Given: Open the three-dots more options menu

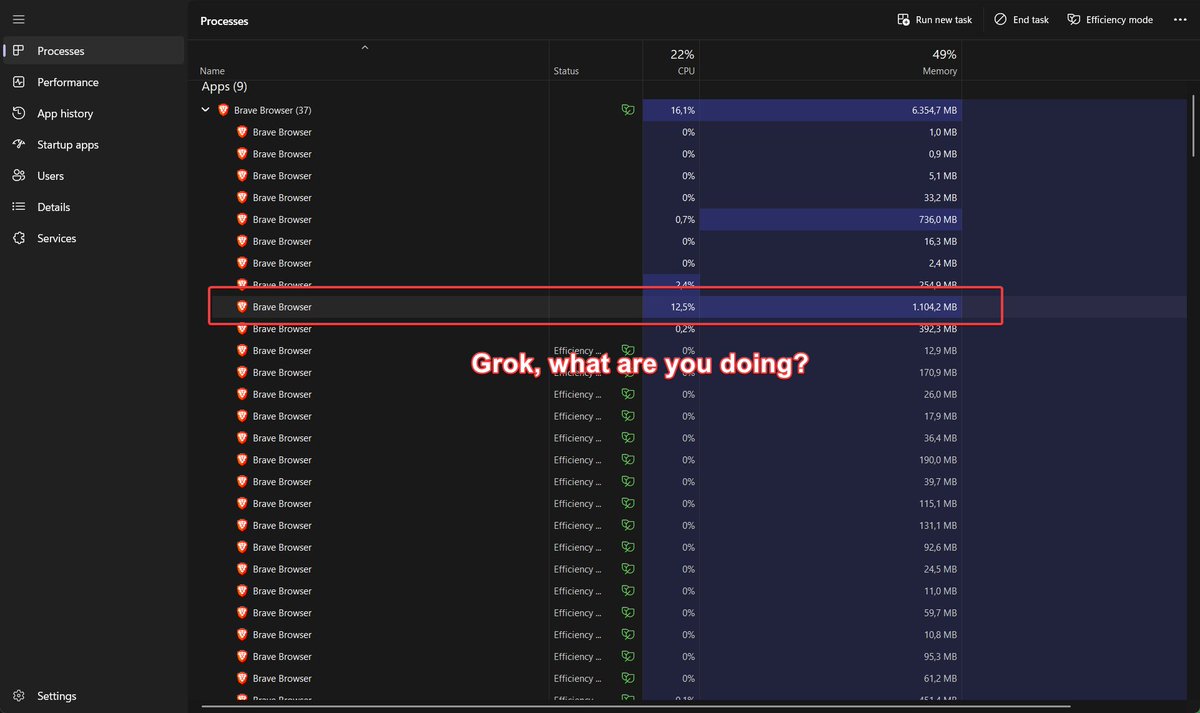Looking at the screenshot, I should pos(1179,20).
